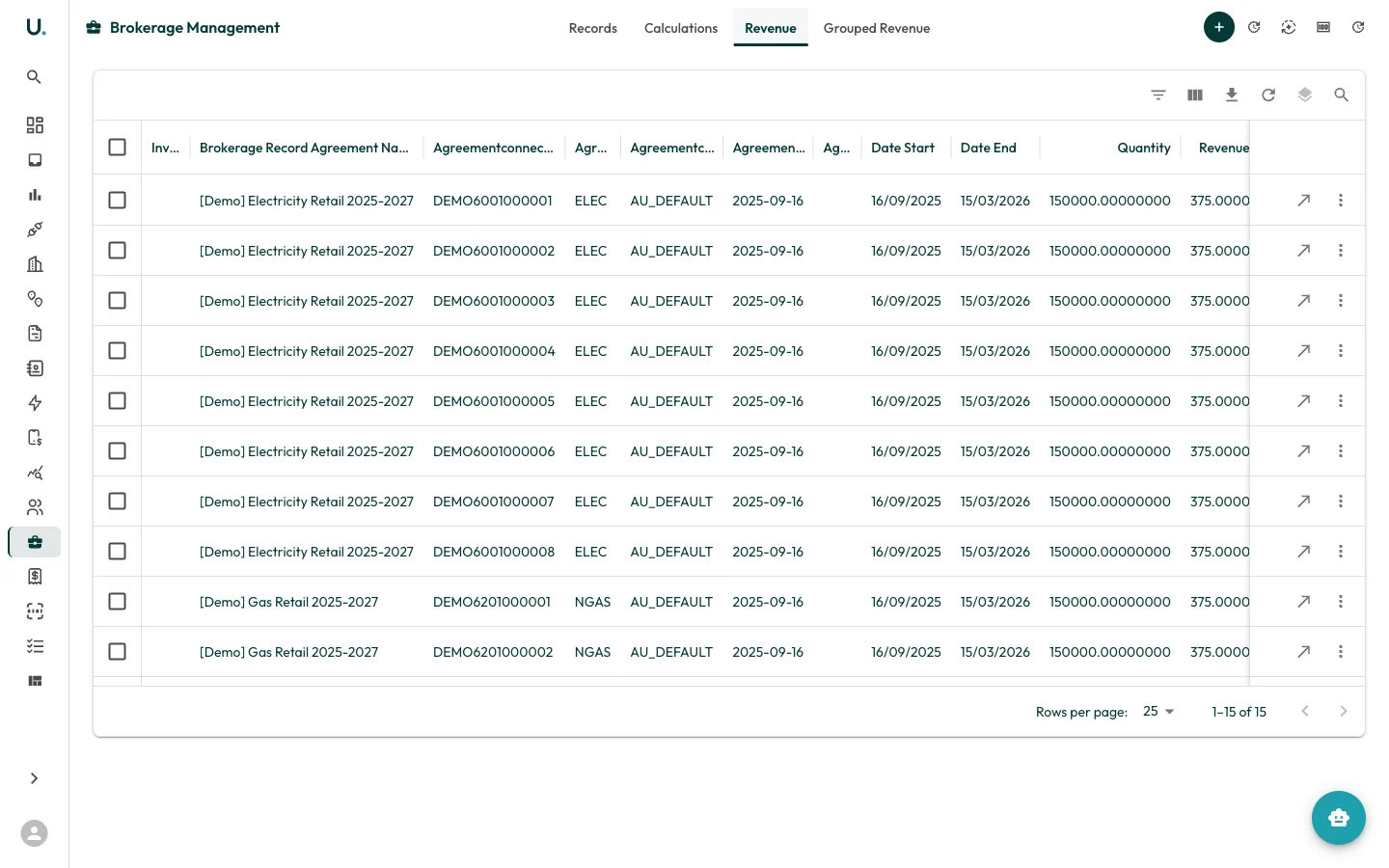This screenshot has height=868, width=1389.
Task: Check the row for DEMO6001000005
Action: (118, 401)
